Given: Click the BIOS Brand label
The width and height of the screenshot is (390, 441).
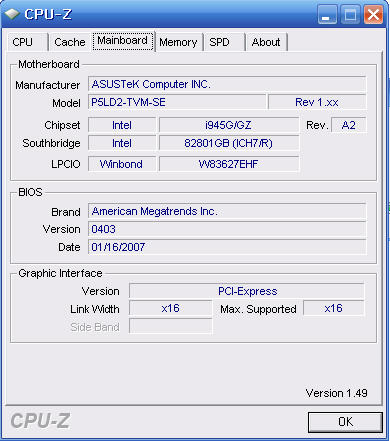Looking at the screenshot, I should 66,212.
